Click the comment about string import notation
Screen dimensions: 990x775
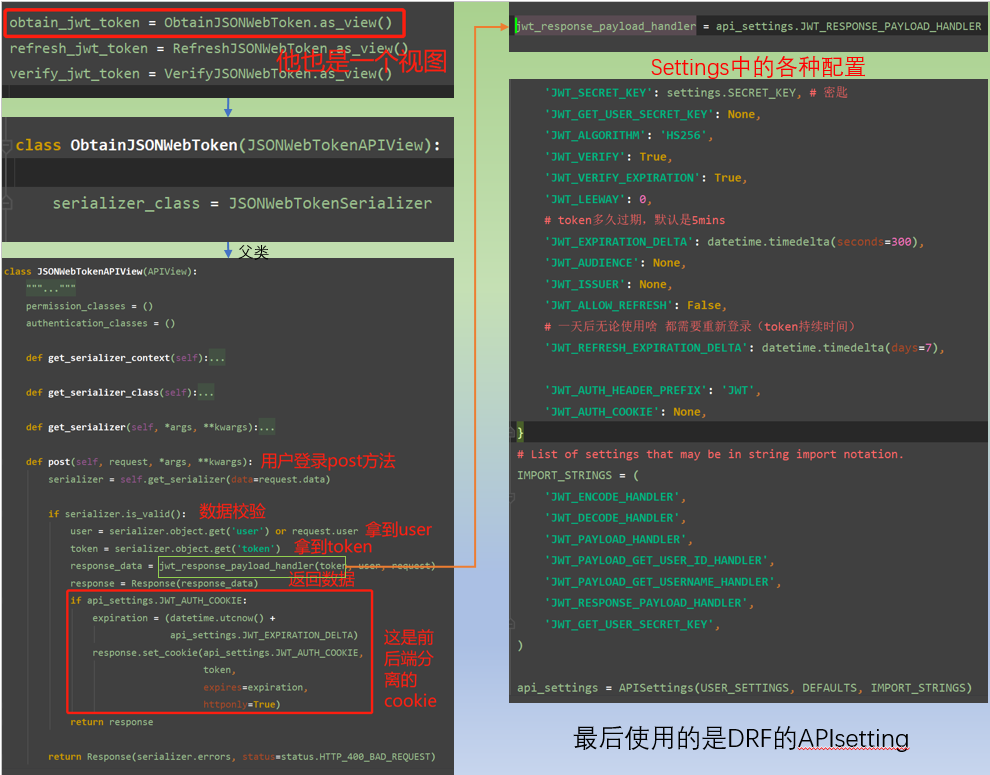click(x=710, y=455)
